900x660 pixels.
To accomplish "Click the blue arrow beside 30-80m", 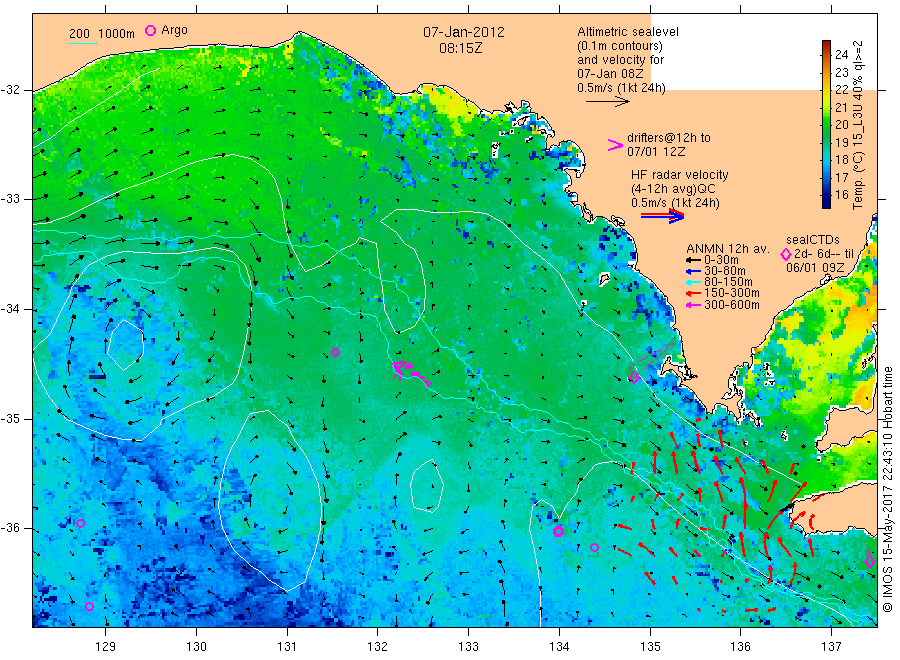I will [x=693, y=271].
